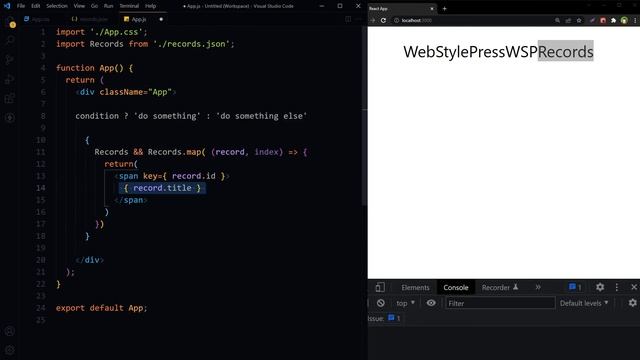
Task: Open the Extensions puzzle icon in browser
Action: click(x=613, y=20)
